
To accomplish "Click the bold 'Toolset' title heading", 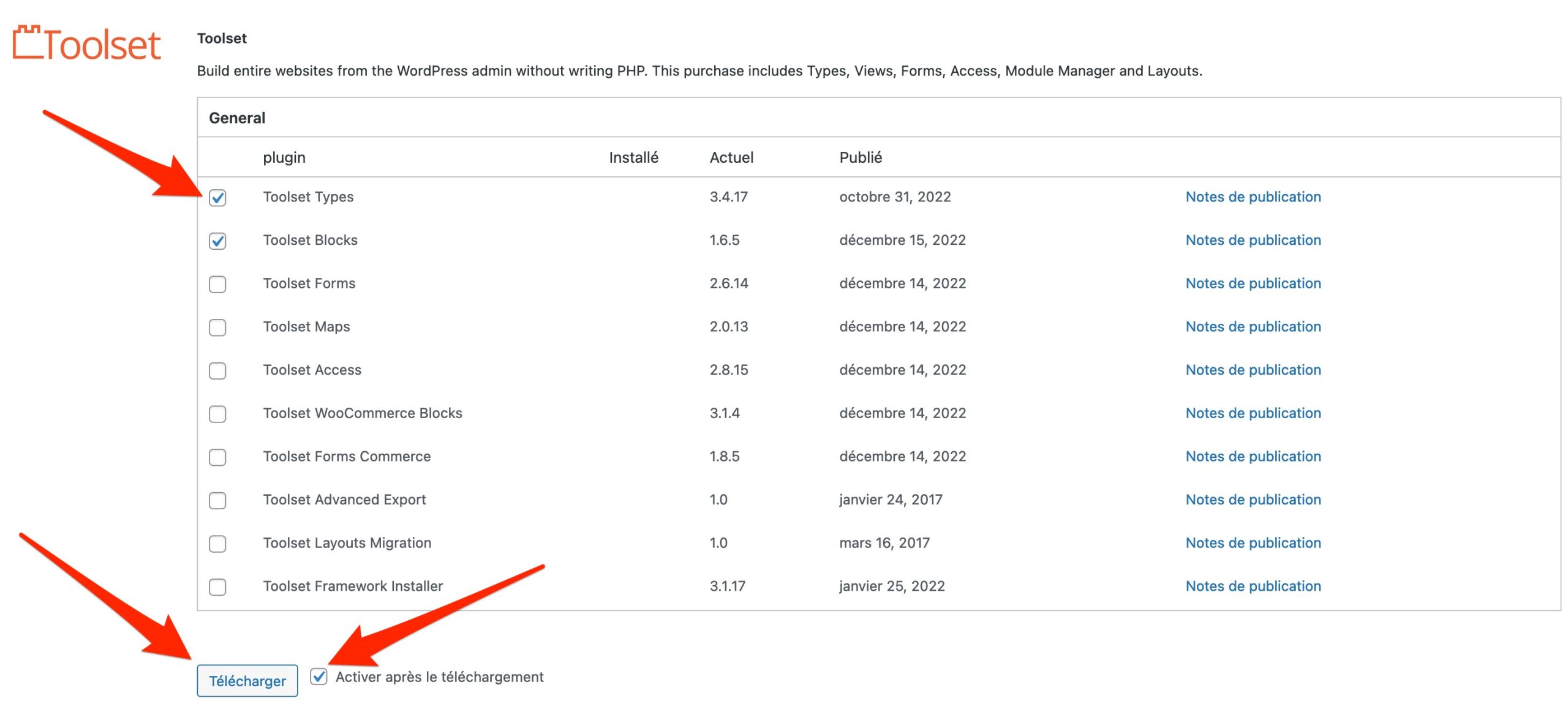I will click(222, 38).
